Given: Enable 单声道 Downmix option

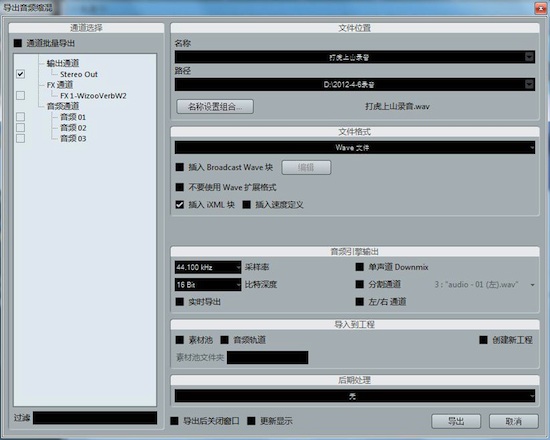Looking at the screenshot, I should pyautogui.click(x=360, y=267).
